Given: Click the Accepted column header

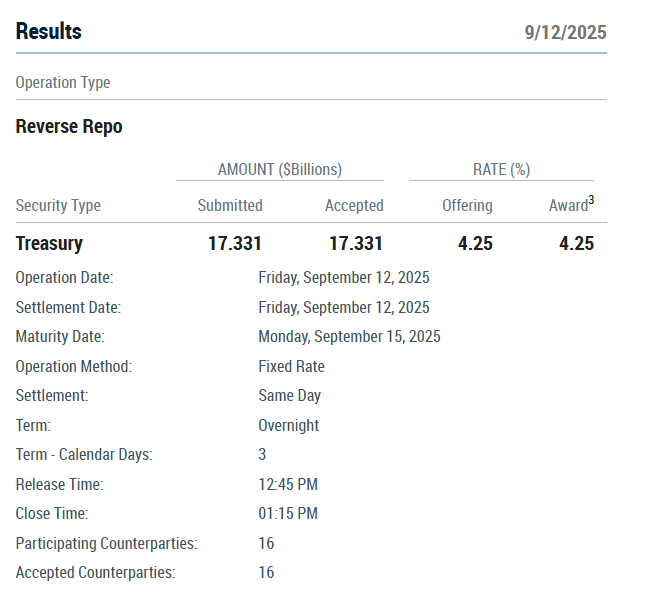Looking at the screenshot, I should [x=354, y=205].
